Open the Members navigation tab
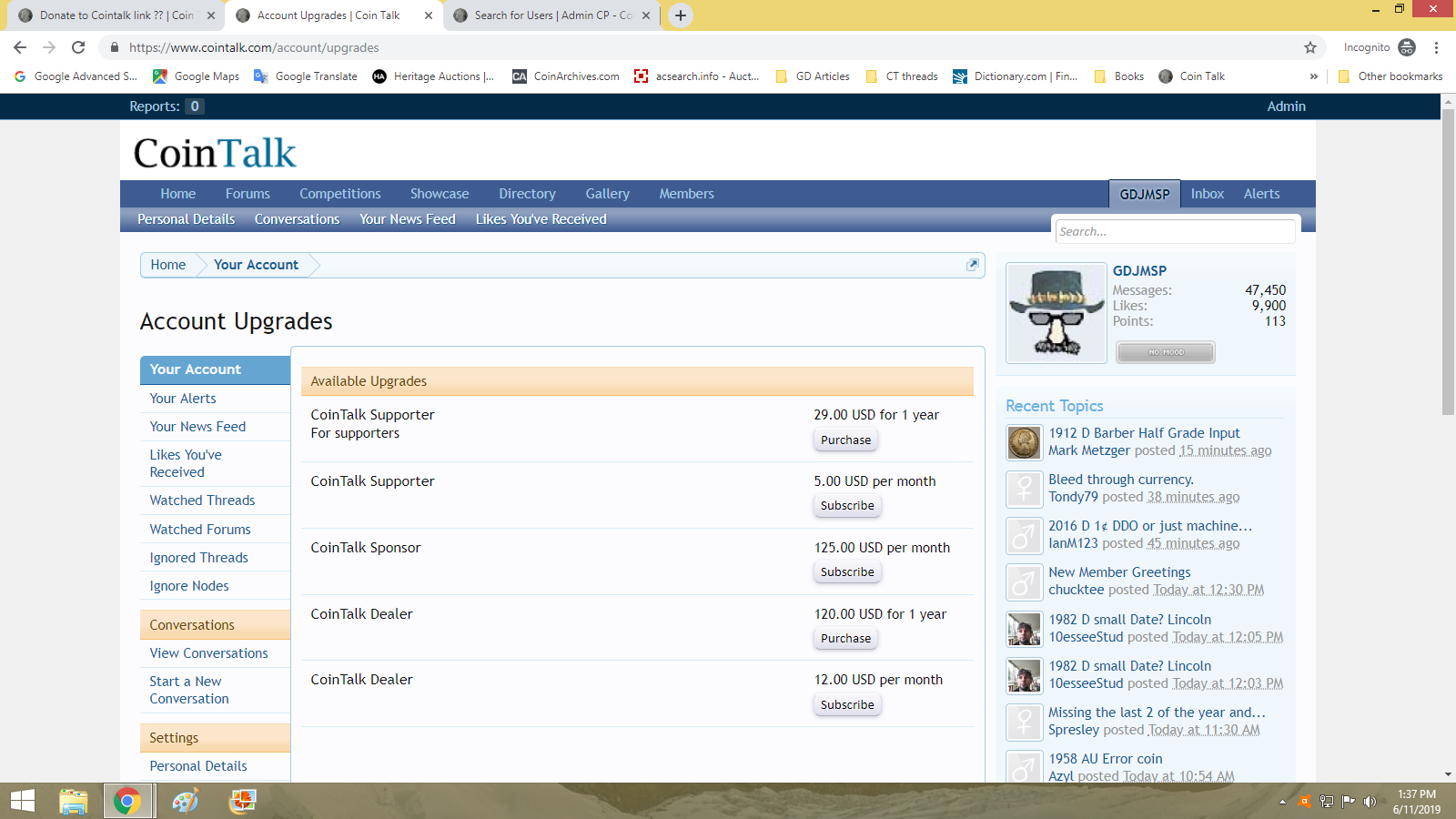The width and height of the screenshot is (1456, 819). [687, 194]
